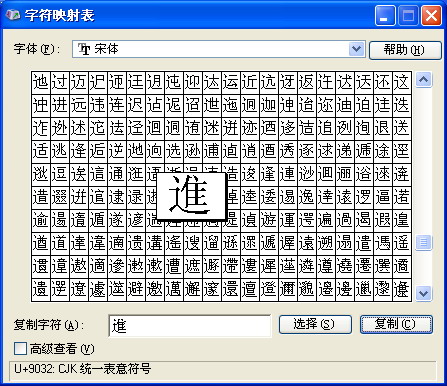Screen dimensions: 447x386
Task: Select the character 逆 in the grid
Action: pyautogui.click(x=117, y=151)
